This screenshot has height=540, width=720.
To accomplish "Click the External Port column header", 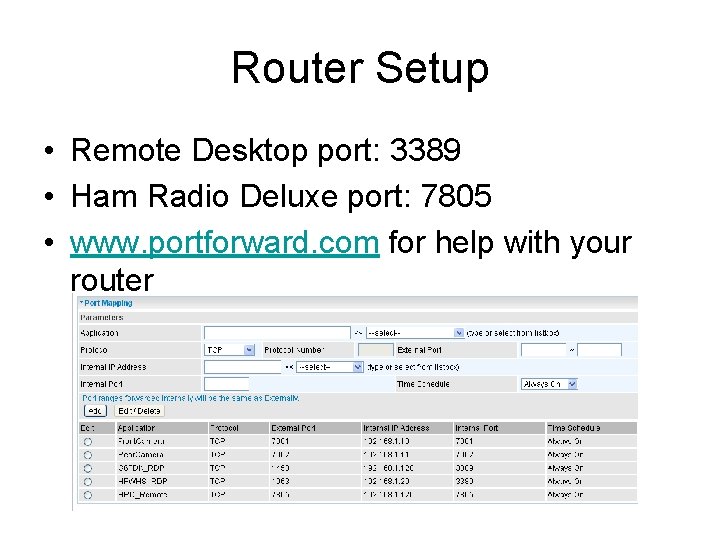I will coord(315,428).
